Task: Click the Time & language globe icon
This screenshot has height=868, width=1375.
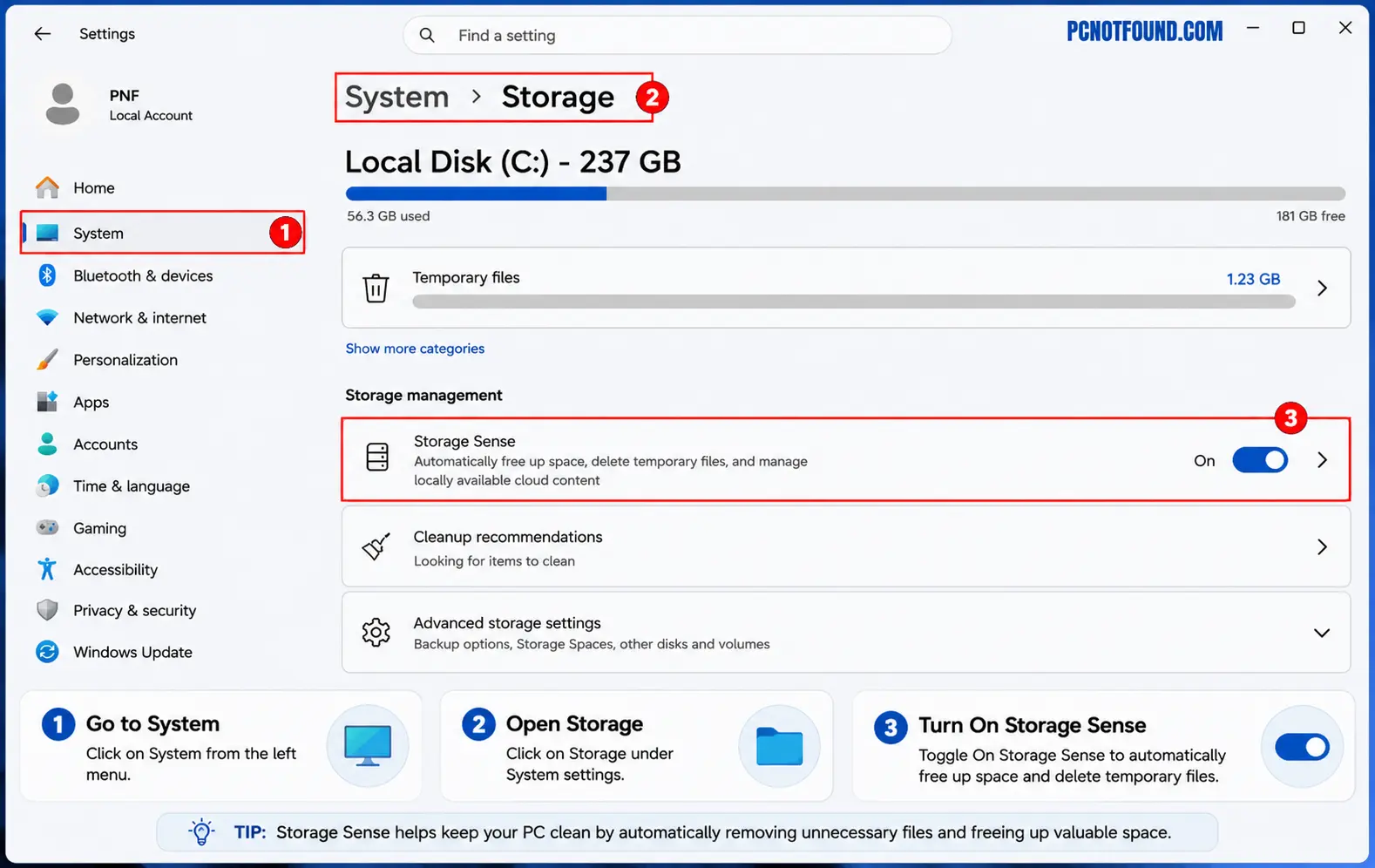Action: [47, 485]
